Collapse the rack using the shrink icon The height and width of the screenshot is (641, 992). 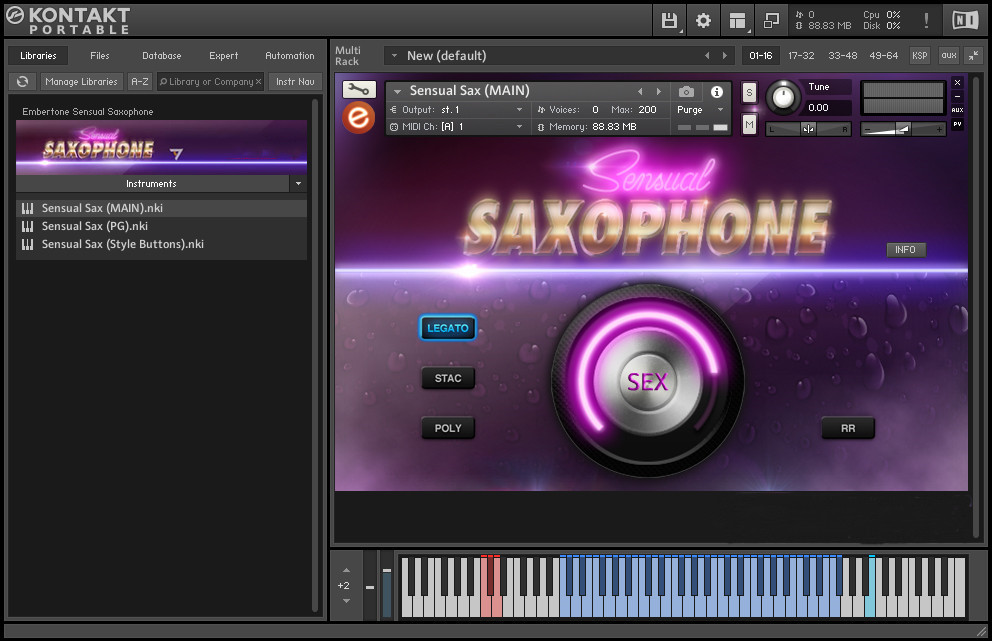973,56
